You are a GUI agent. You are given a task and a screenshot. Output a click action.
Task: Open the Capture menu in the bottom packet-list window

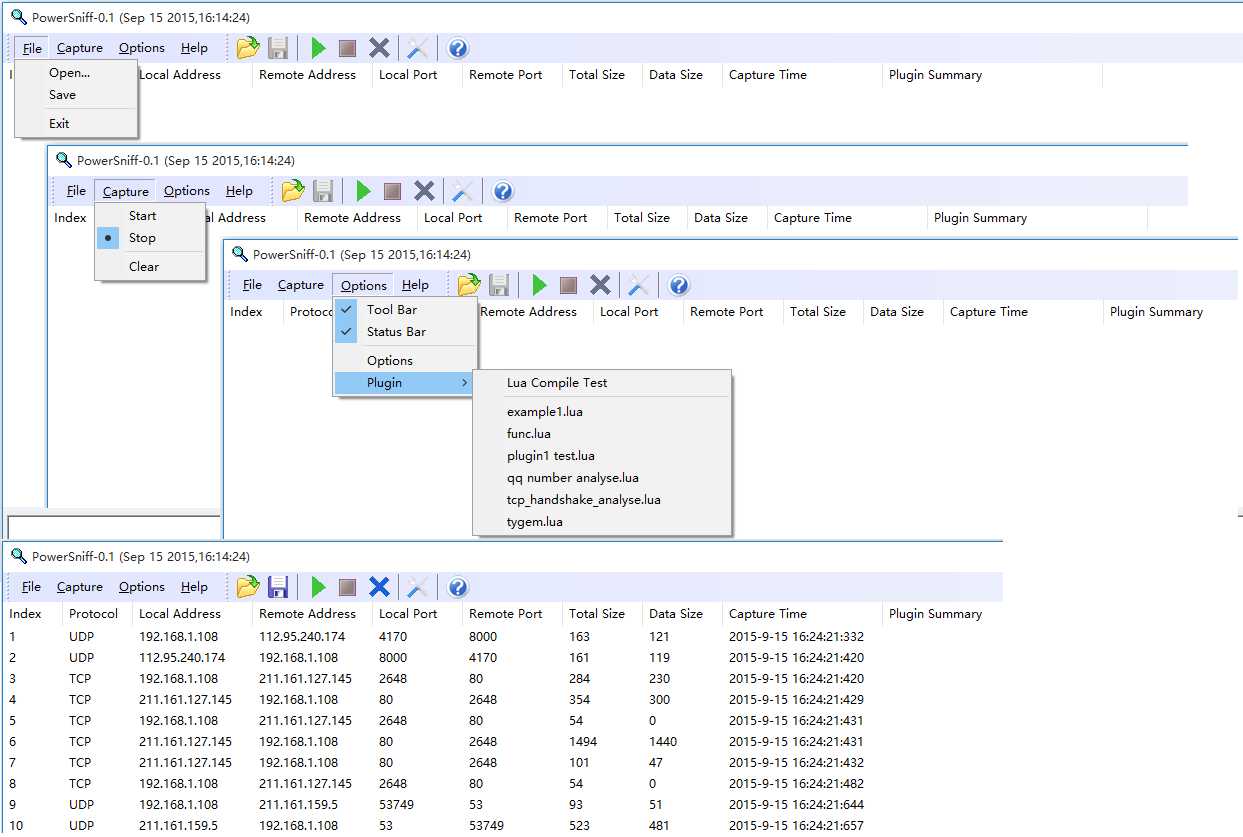[80, 587]
